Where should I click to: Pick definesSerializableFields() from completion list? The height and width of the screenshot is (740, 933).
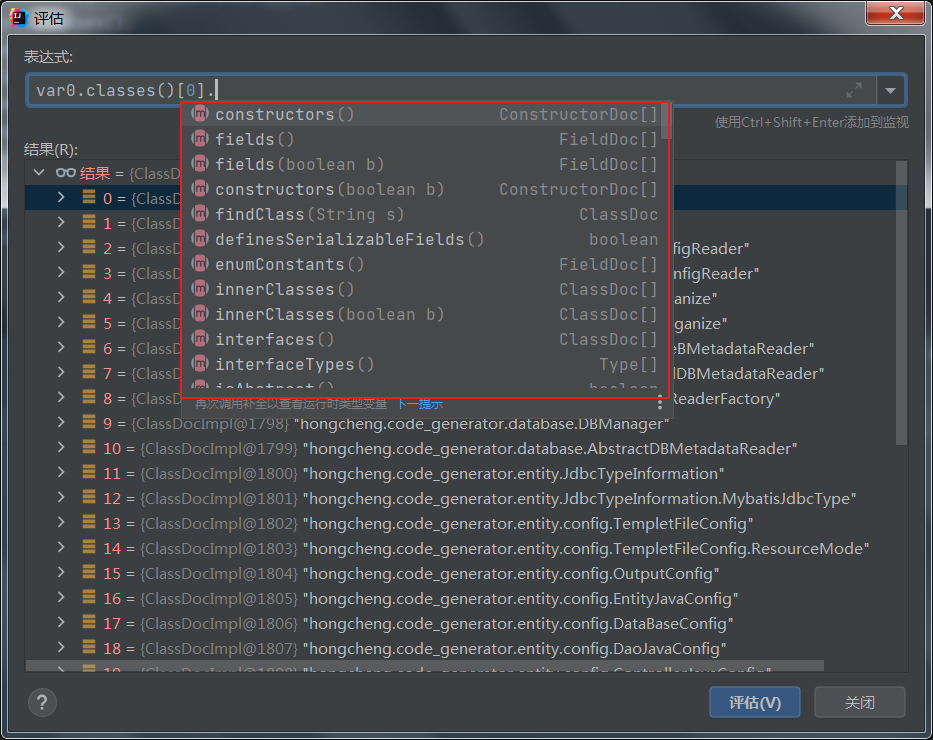(x=425, y=239)
